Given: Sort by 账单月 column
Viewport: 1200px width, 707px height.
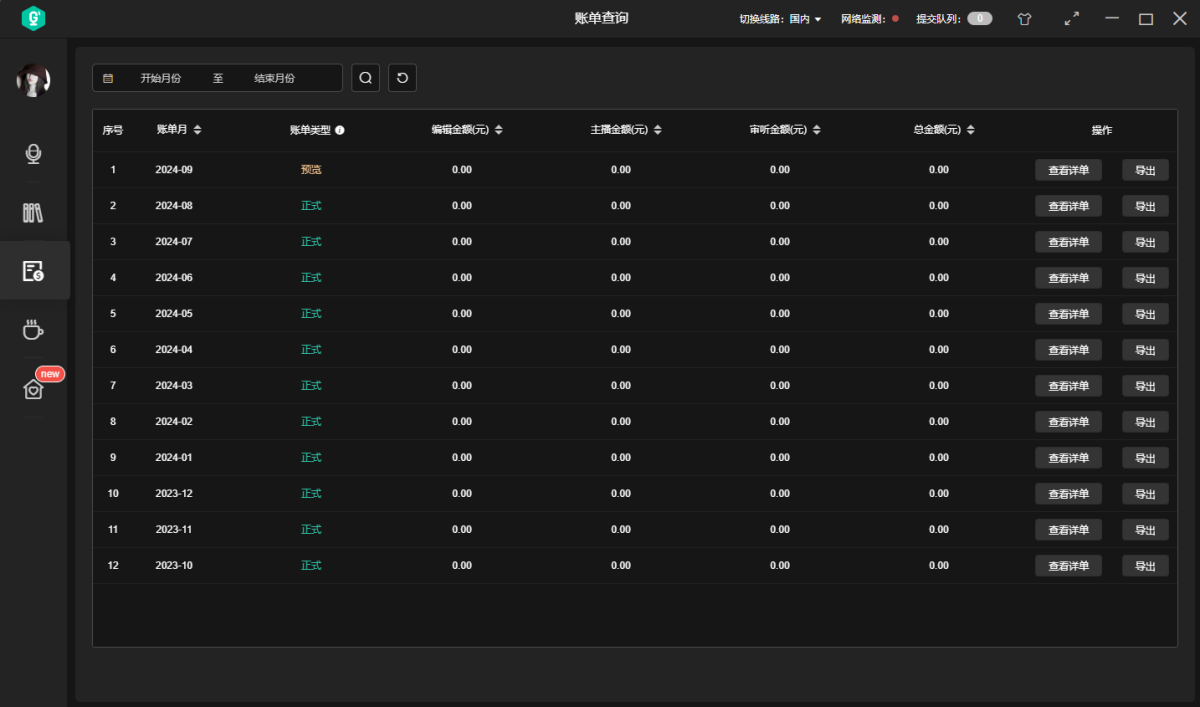Looking at the screenshot, I should pyautogui.click(x=197, y=130).
